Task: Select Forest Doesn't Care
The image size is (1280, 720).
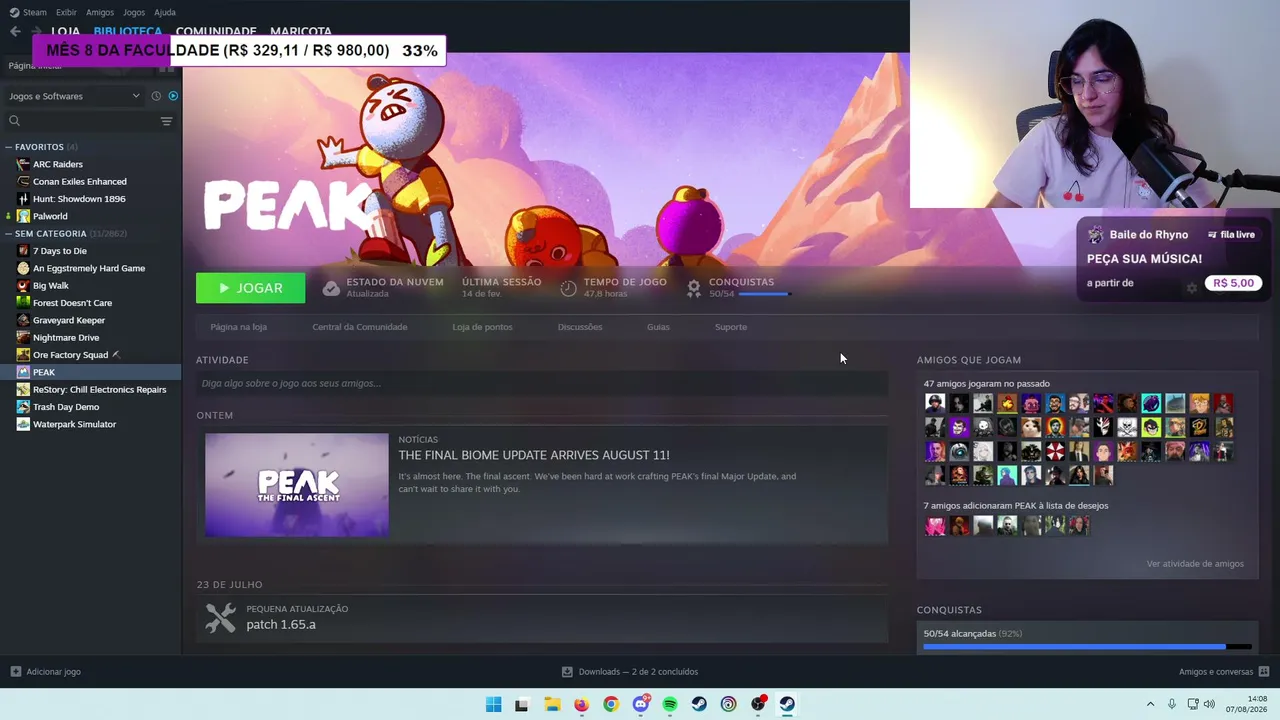Action: [x=72, y=303]
